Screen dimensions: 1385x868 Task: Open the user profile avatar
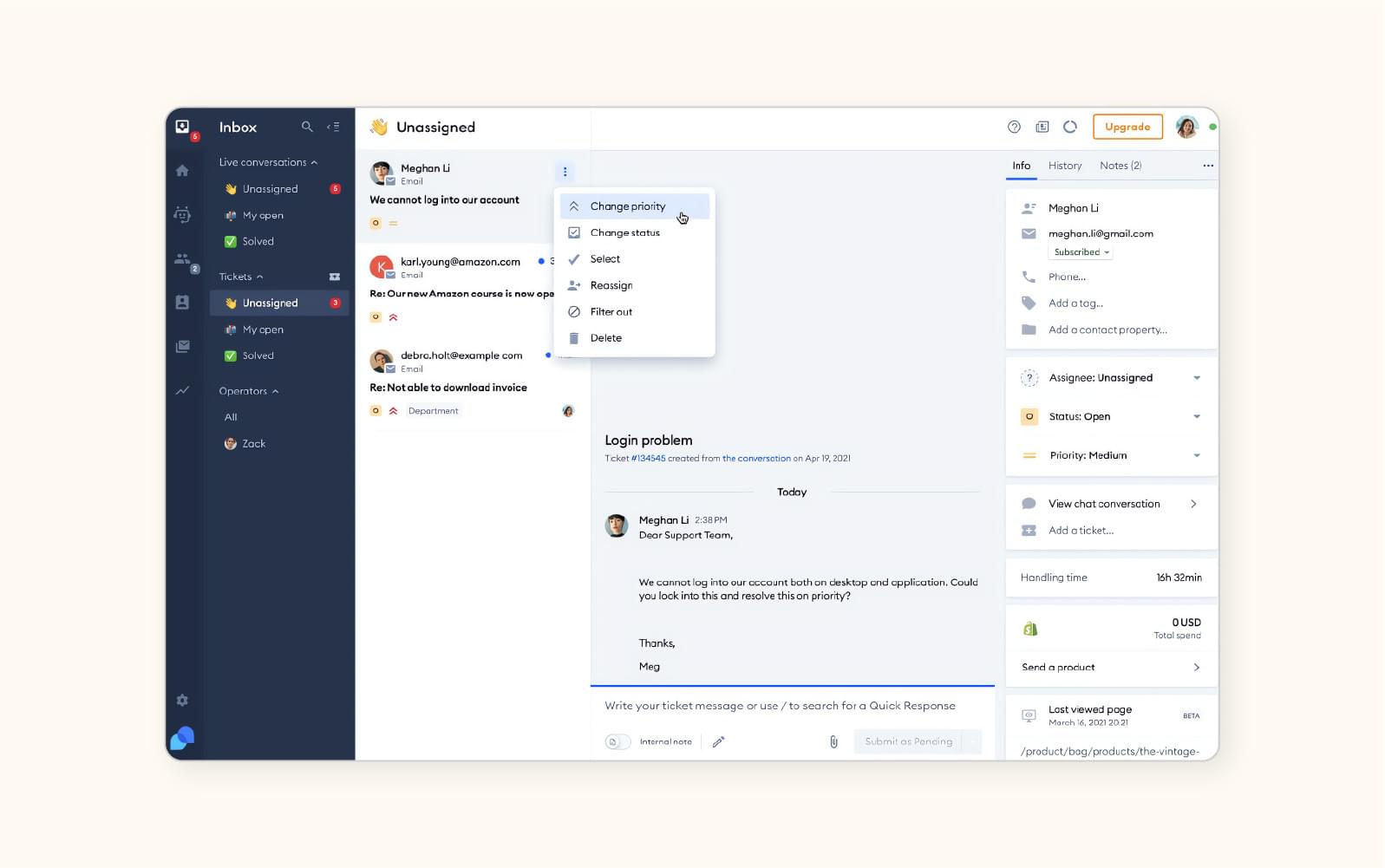point(1186,127)
